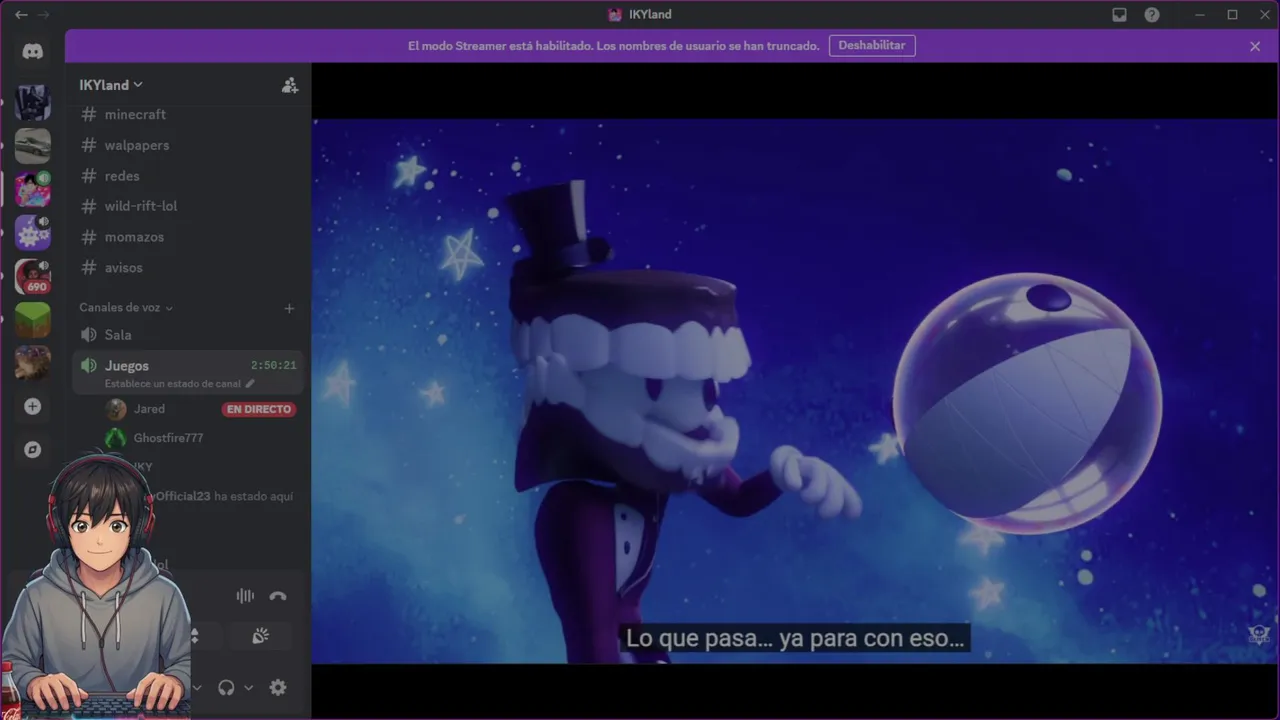Open the inbox icon in title bar

1120,15
